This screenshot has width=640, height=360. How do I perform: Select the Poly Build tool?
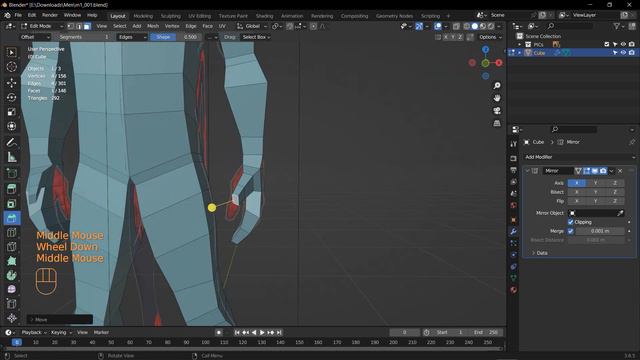11,261
